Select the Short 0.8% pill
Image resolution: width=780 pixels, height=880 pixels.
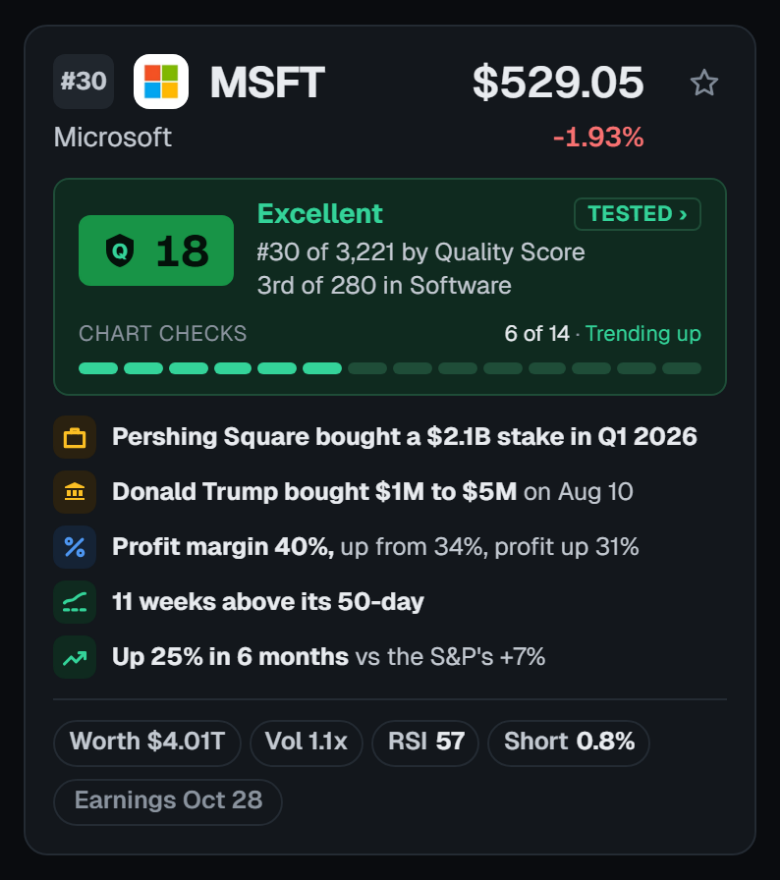pos(568,742)
